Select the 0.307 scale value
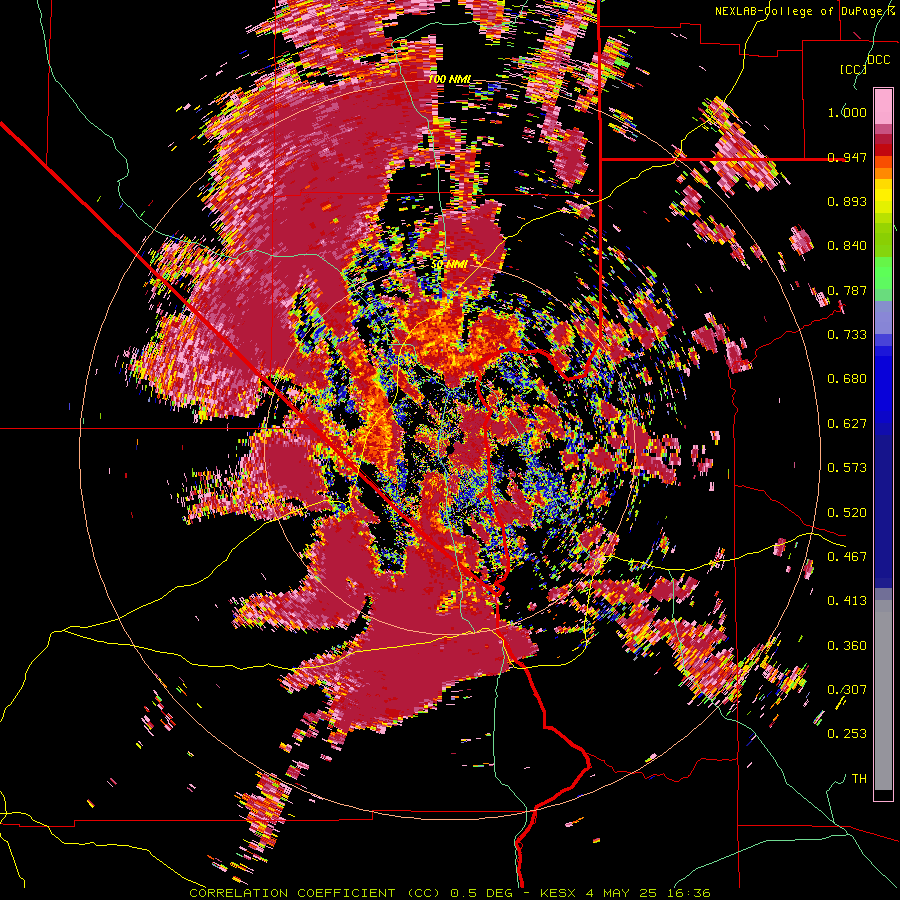 point(847,689)
